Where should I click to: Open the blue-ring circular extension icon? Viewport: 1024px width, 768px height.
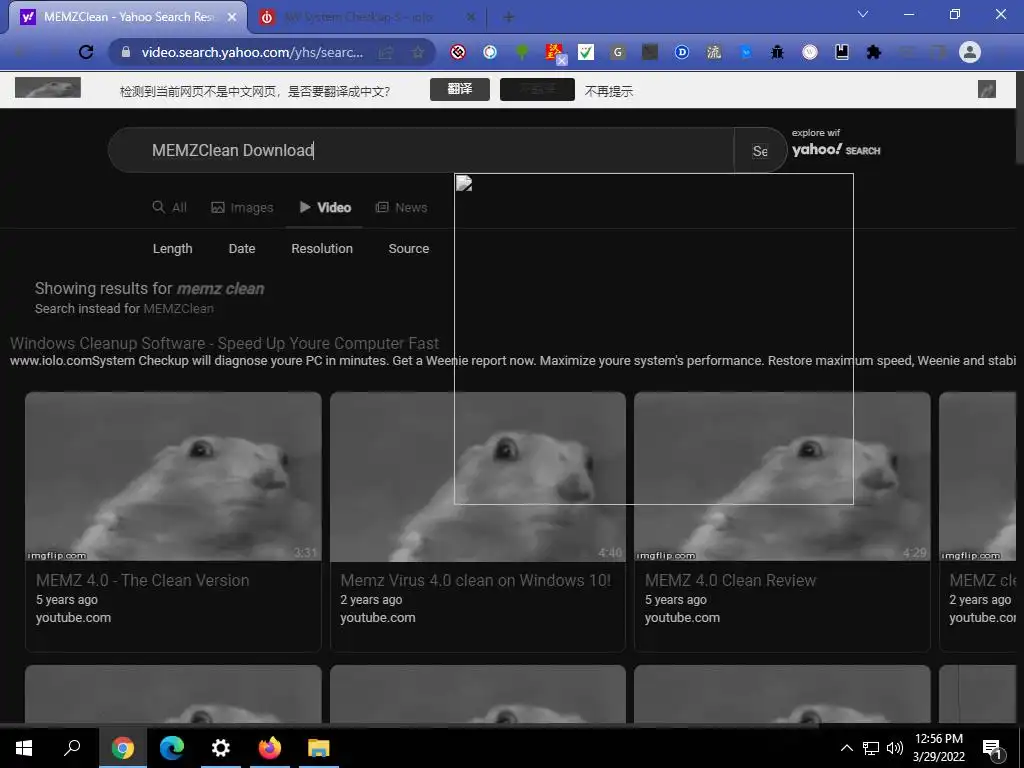[490, 52]
